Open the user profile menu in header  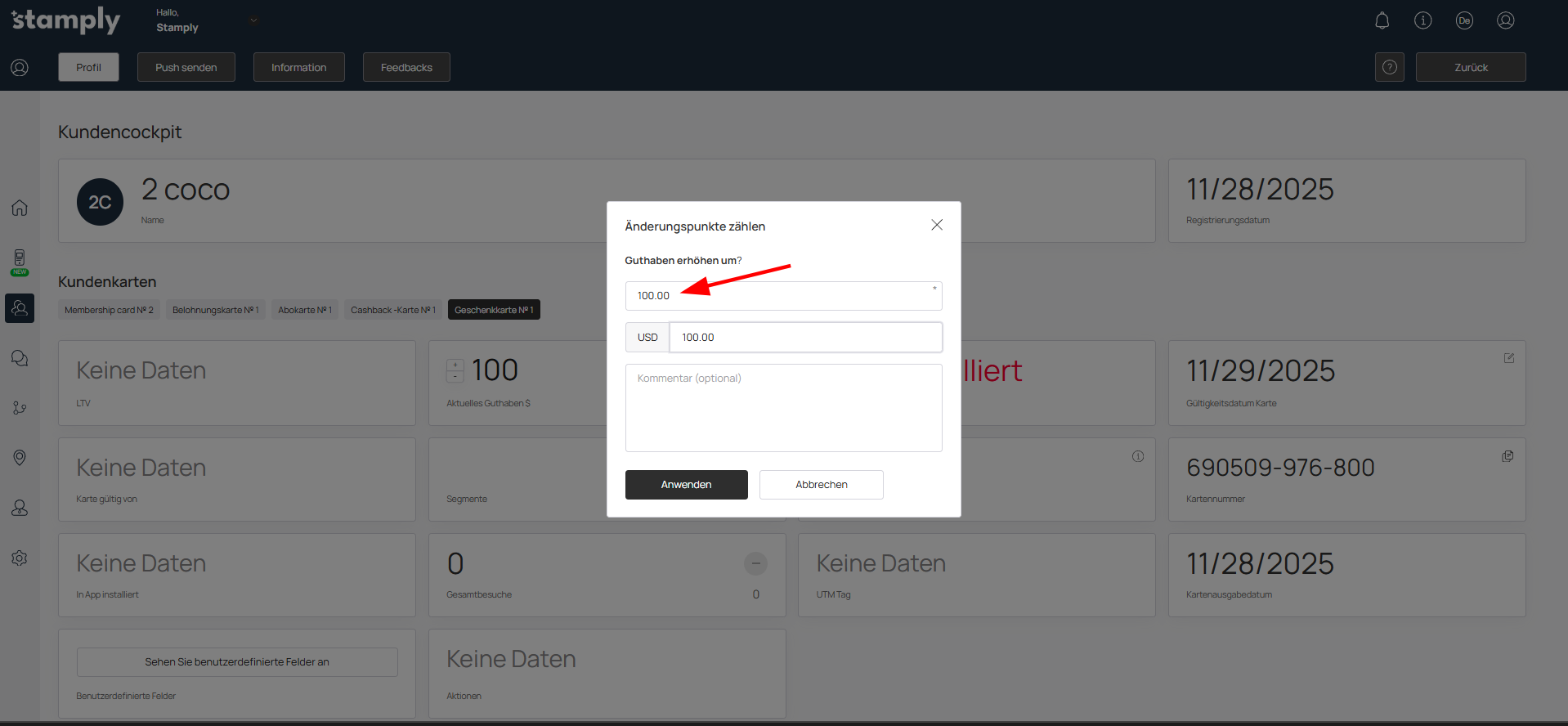(x=1505, y=20)
